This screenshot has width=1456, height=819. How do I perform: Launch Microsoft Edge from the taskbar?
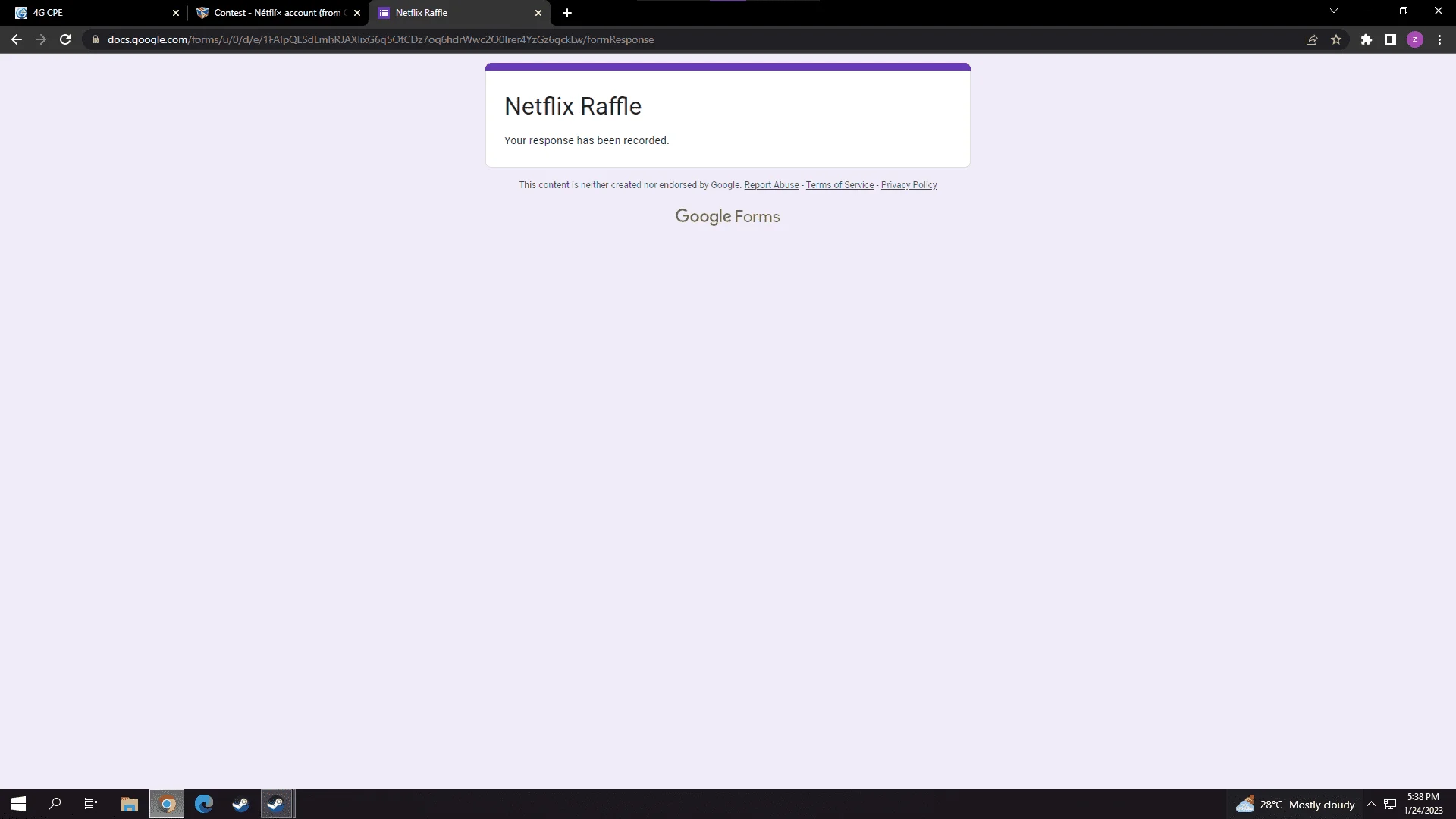(204, 804)
